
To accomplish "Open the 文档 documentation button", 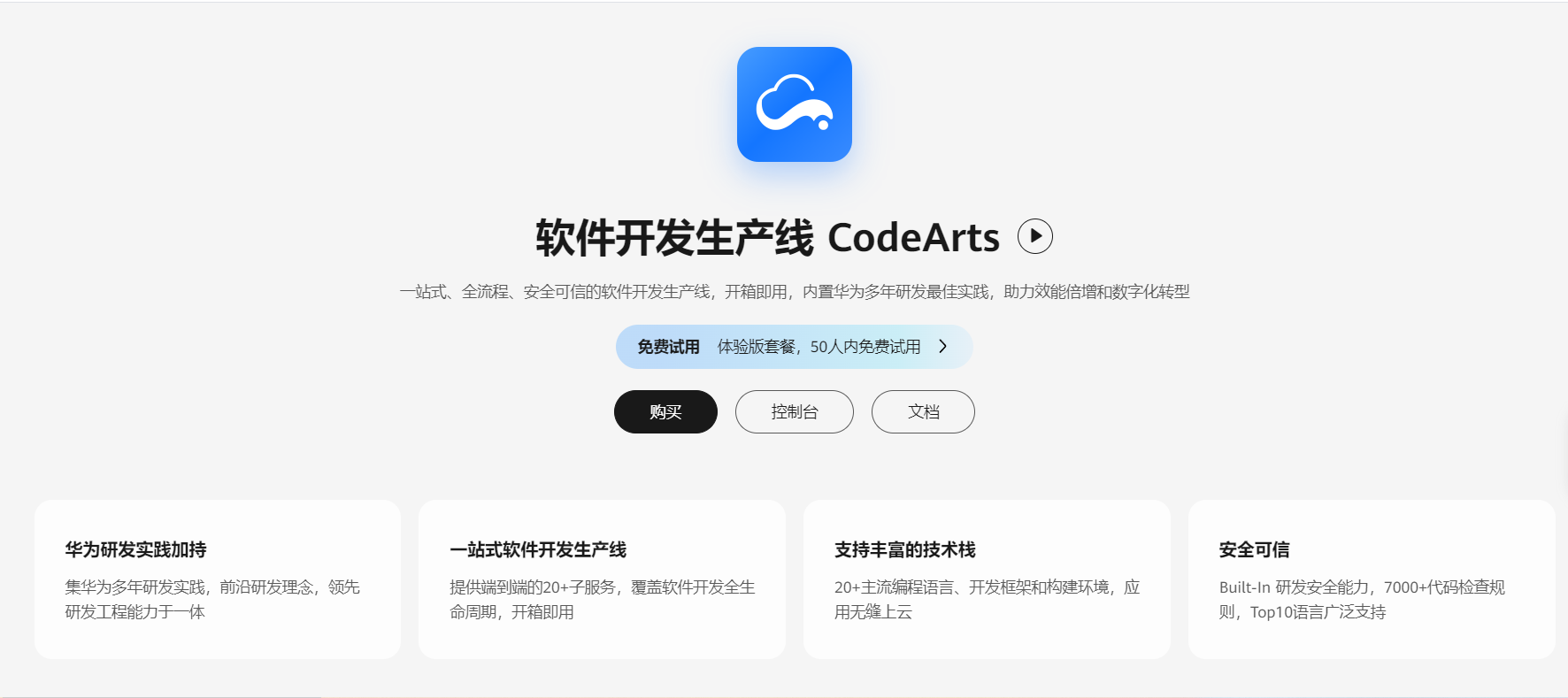I will [923, 411].
